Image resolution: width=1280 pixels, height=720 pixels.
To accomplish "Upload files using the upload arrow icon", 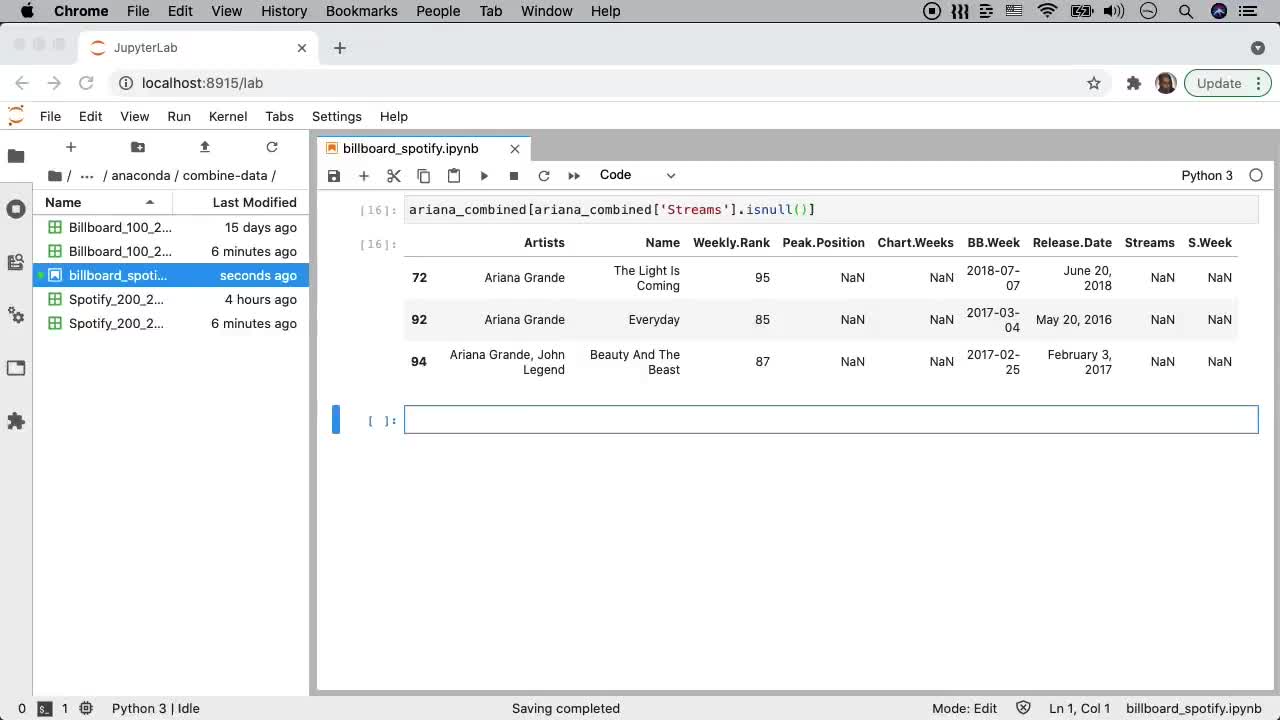I will 205,147.
